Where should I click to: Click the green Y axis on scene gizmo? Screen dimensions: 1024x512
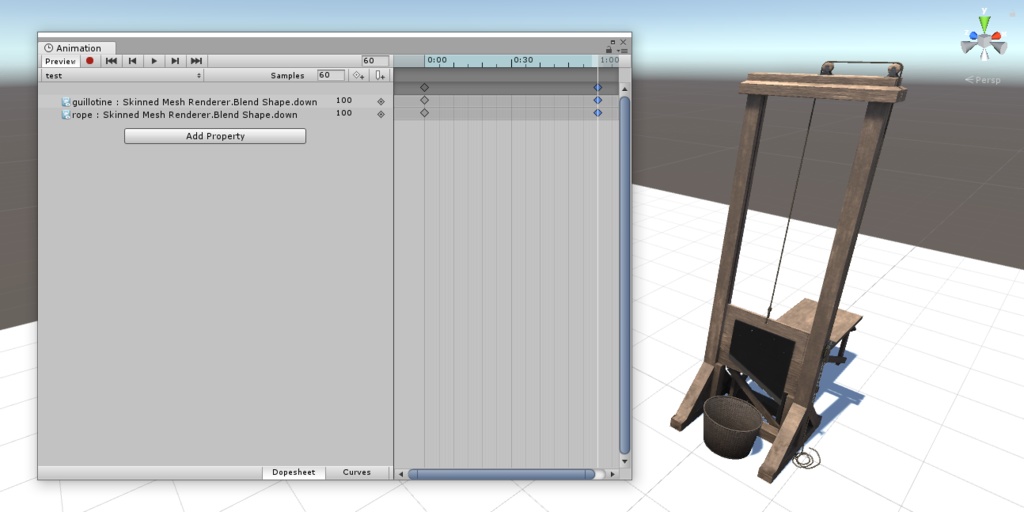point(984,25)
